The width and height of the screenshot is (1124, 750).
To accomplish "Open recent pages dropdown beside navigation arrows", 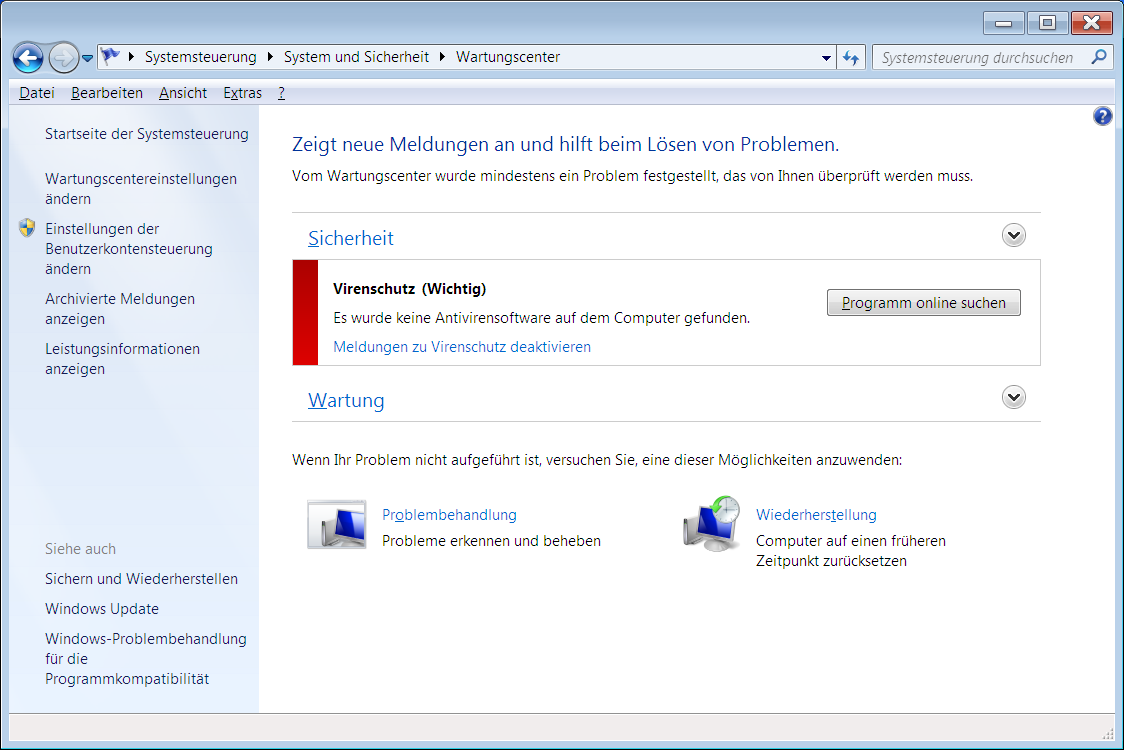I will (x=87, y=58).
